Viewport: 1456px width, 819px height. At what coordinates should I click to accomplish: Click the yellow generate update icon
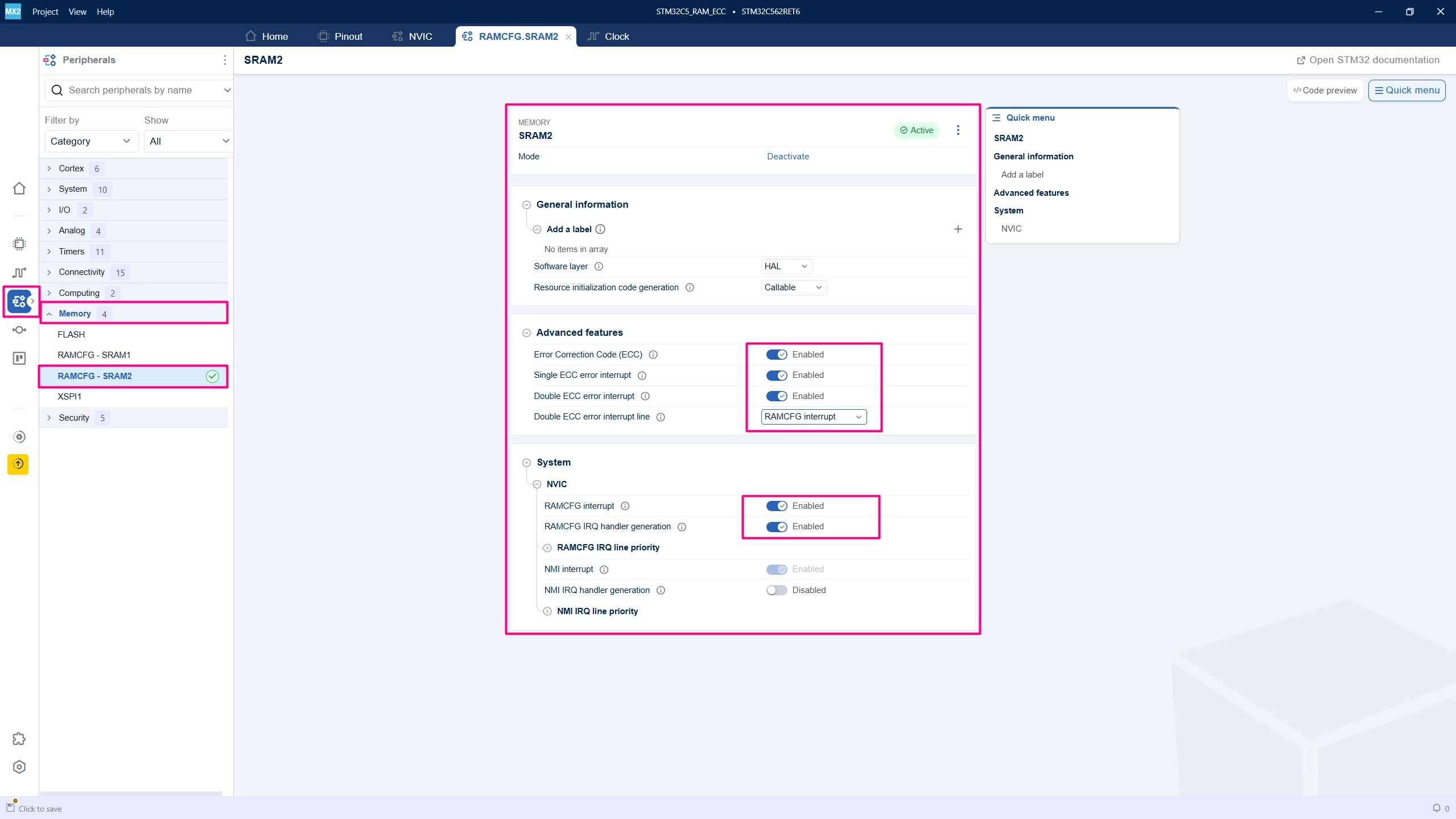pos(18,464)
